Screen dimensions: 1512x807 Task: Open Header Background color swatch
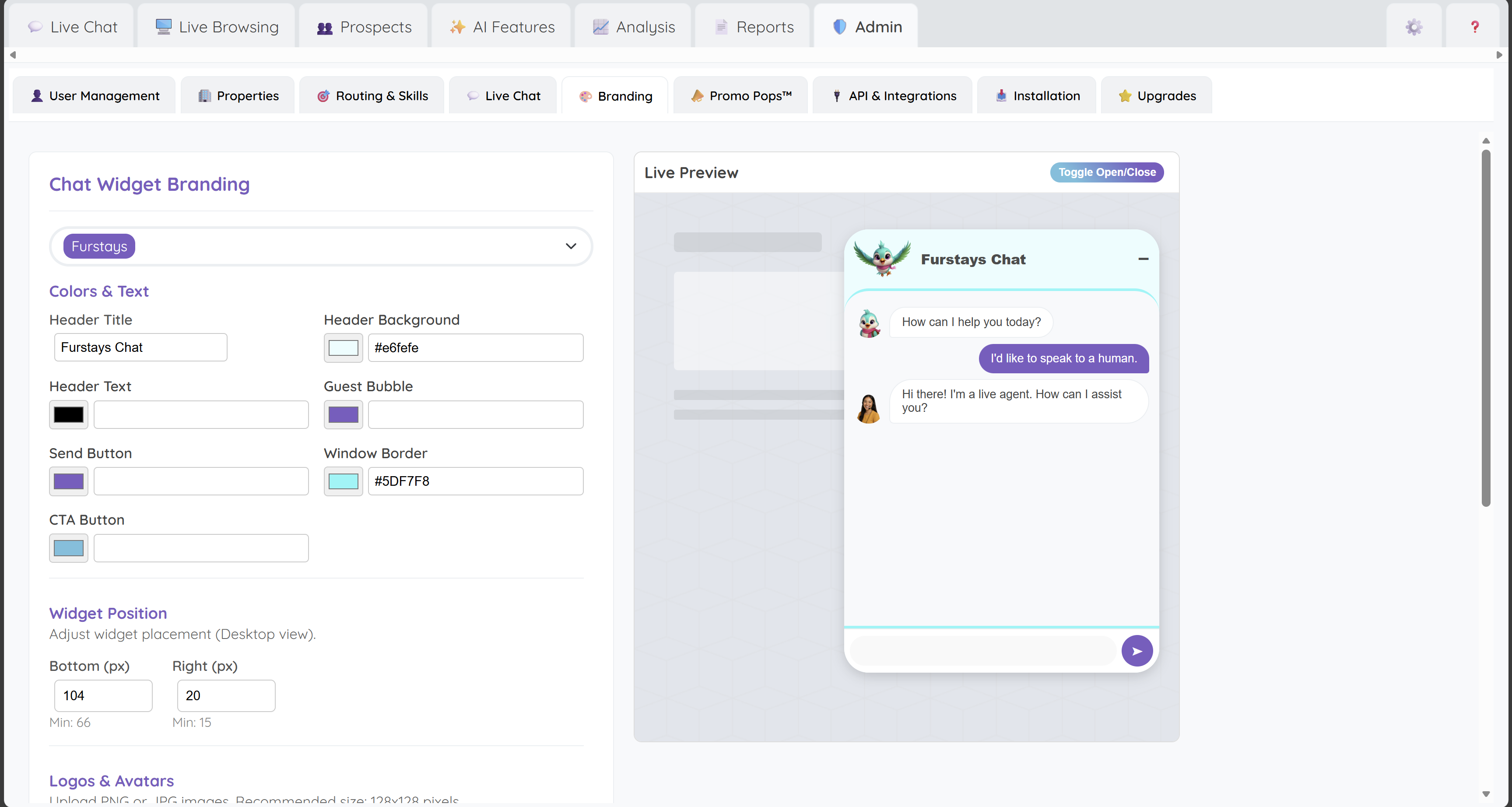[344, 348]
